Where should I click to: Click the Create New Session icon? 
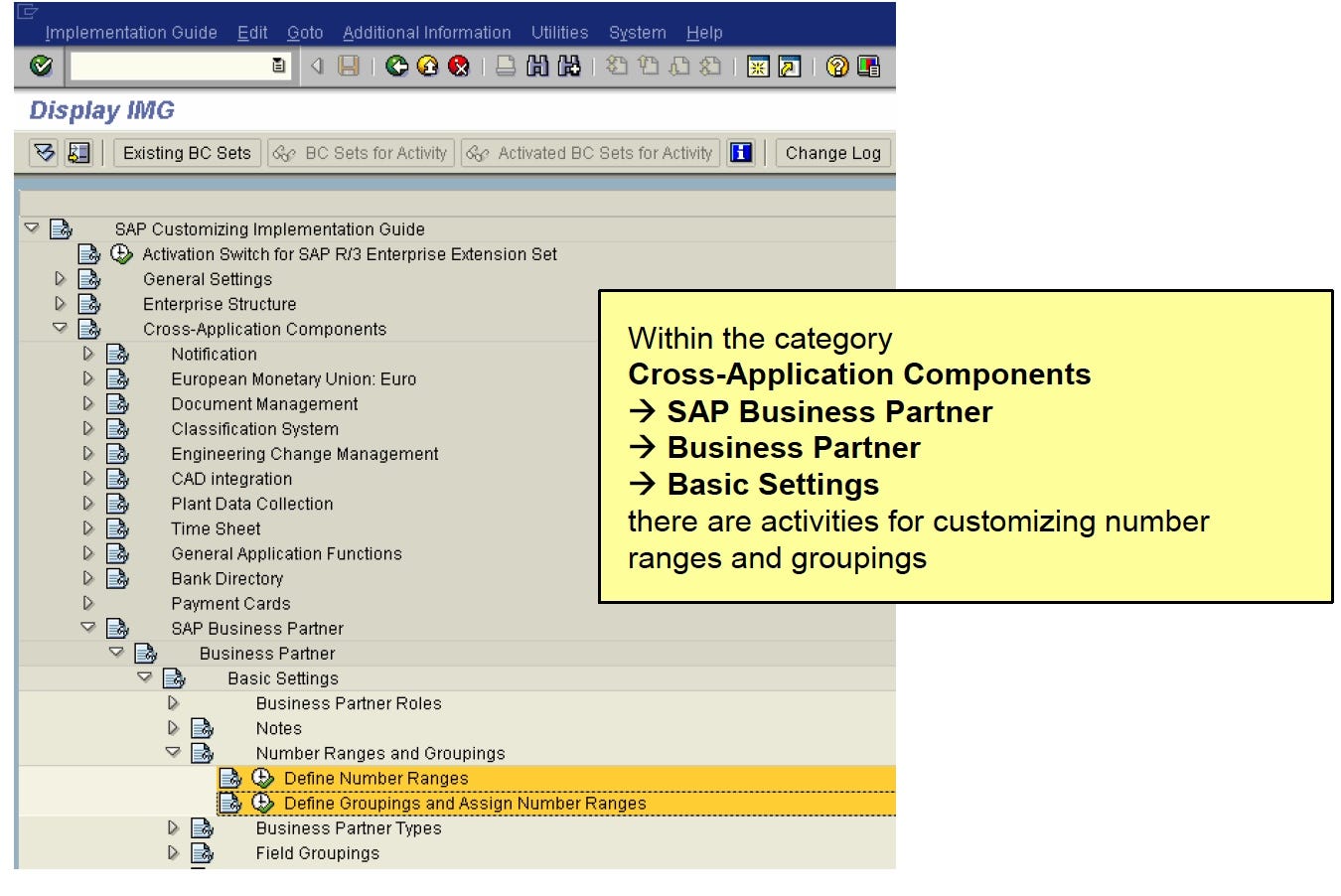click(758, 67)
